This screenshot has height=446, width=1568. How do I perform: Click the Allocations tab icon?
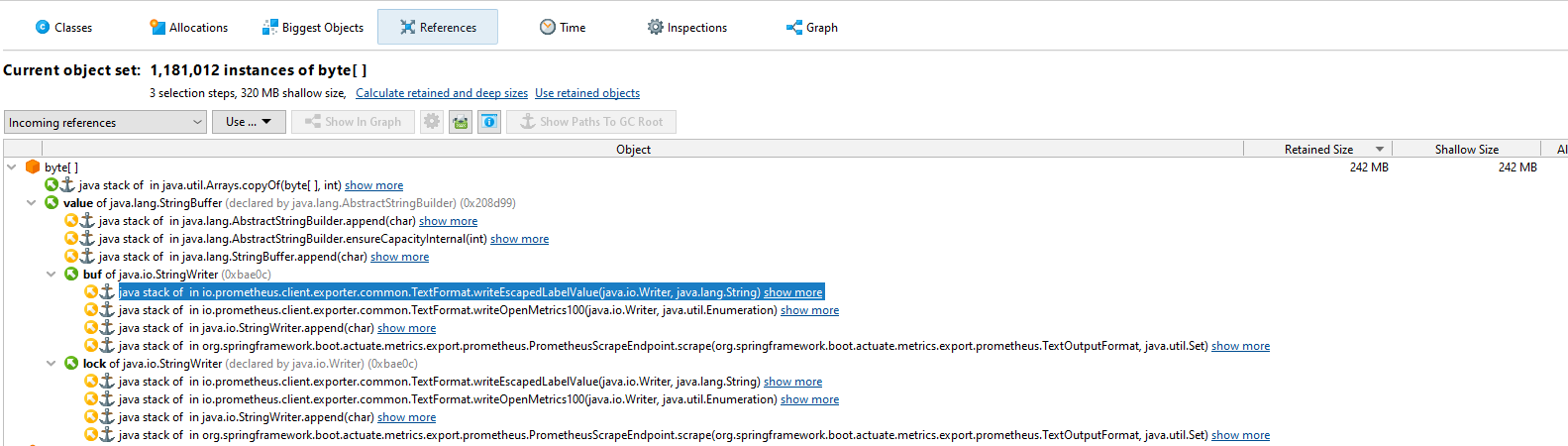(x=157, y=28)
